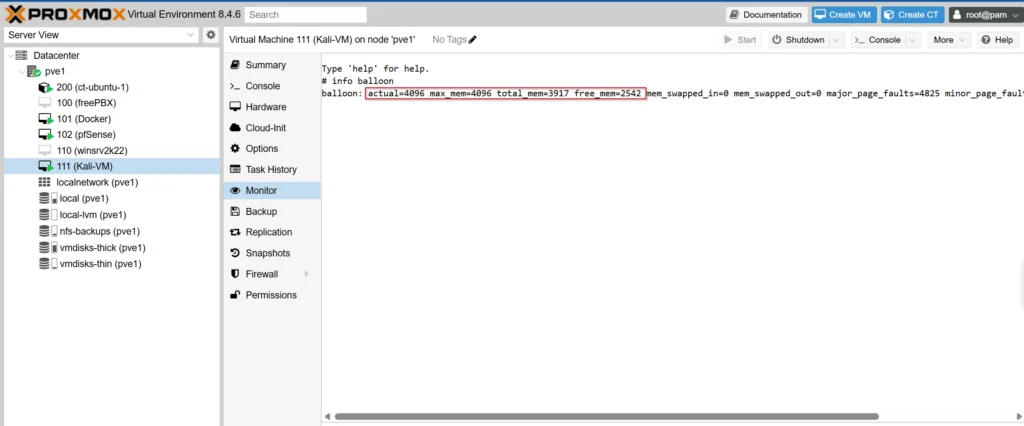Select nfs-backups (pve1) storage

(x=100, y=231)
